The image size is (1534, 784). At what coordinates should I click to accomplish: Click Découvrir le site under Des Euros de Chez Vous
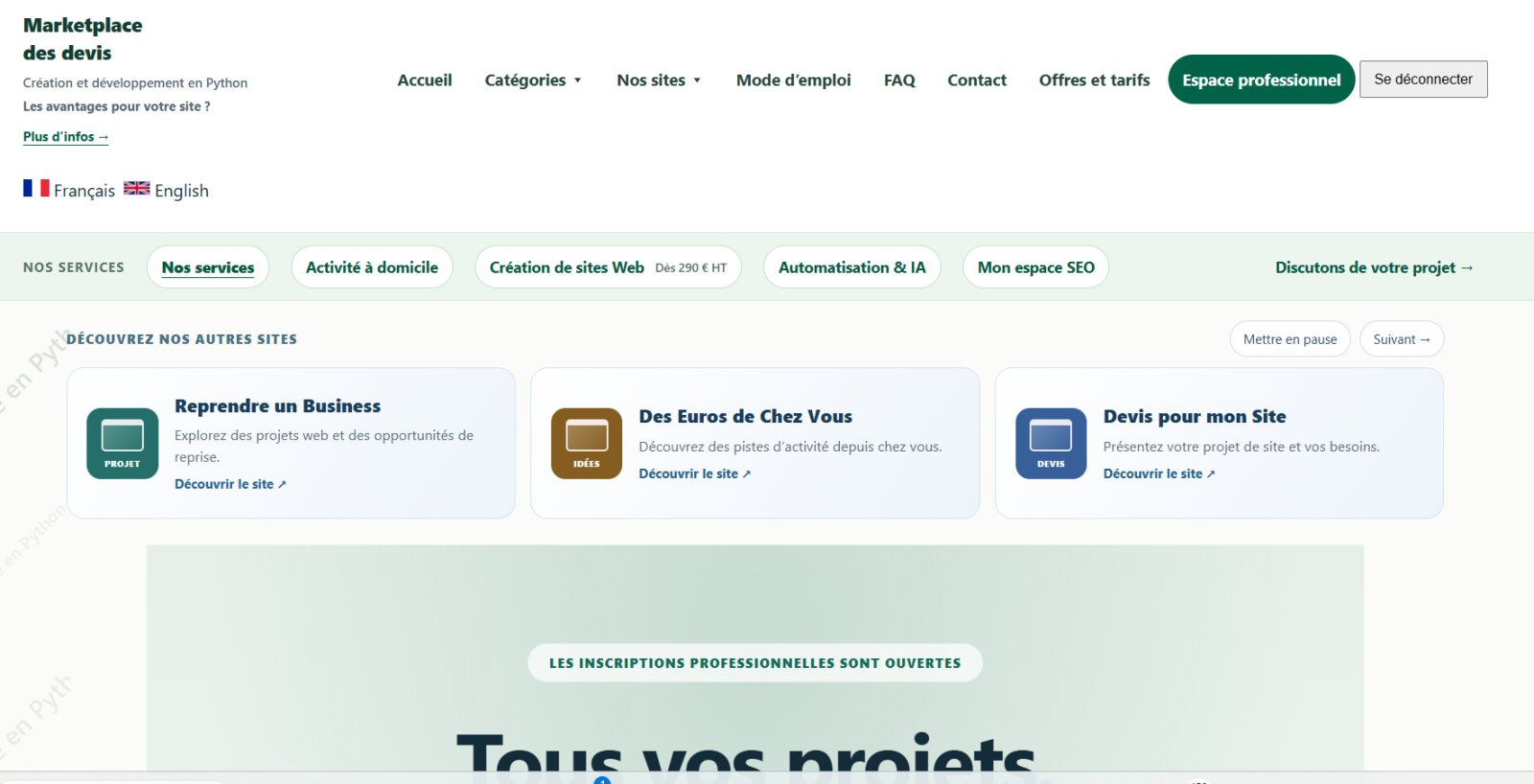(x=695, y=474)
